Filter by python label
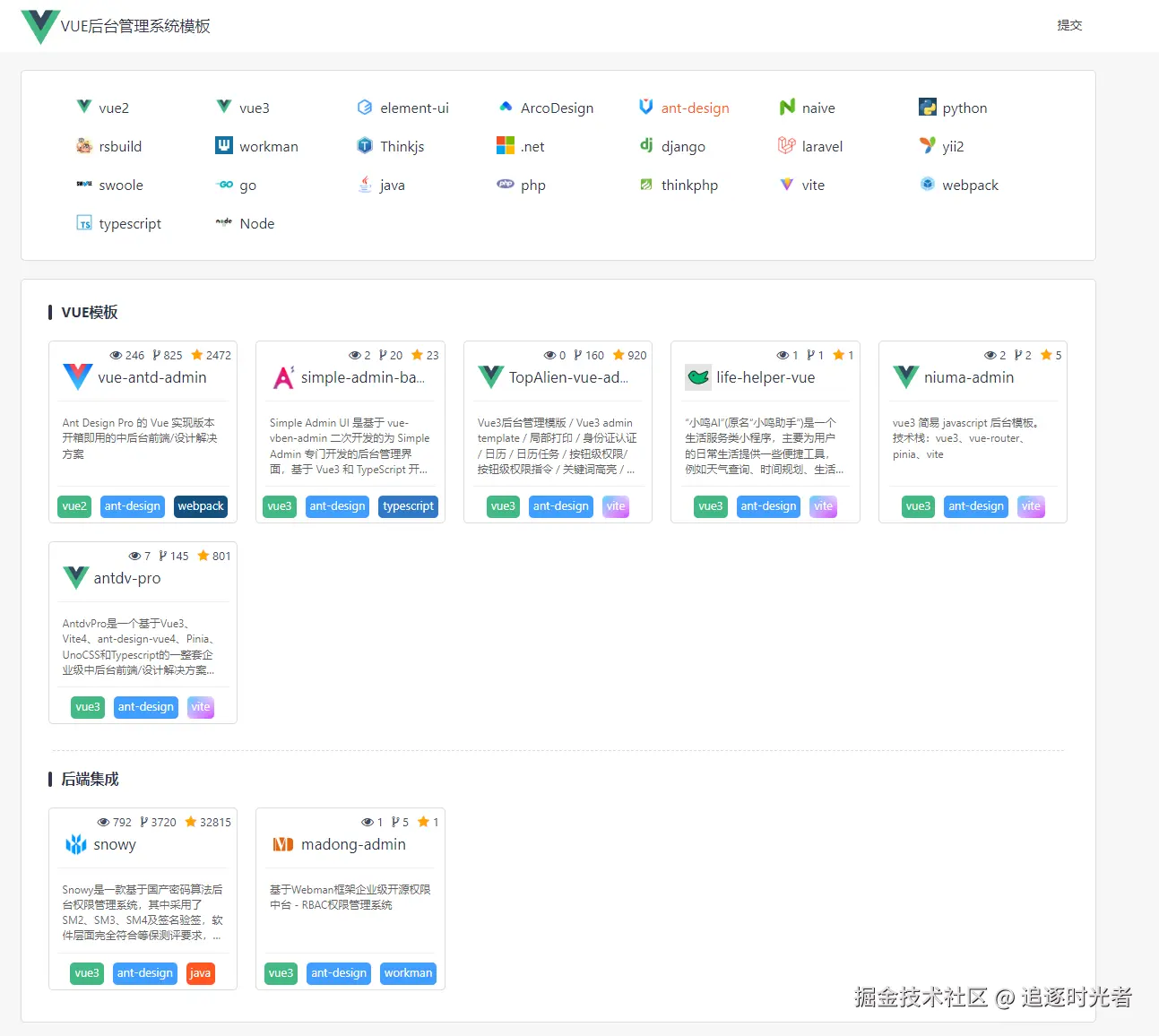 pyautogui.click(x=964, y=108)
